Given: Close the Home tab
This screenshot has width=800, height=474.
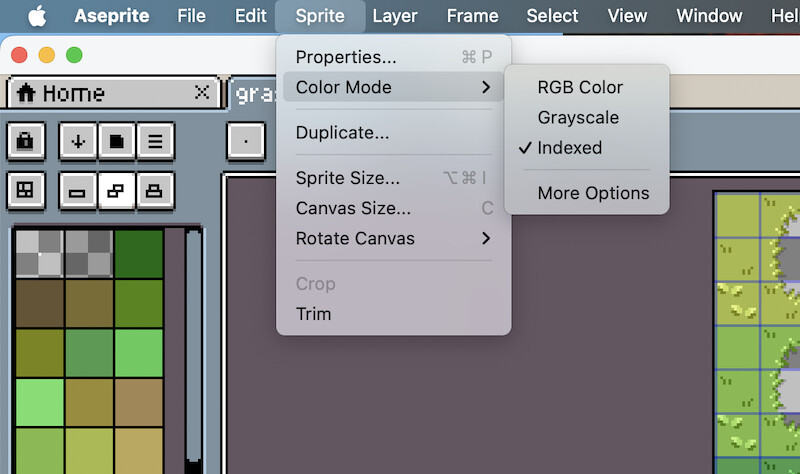Looking at the screenshot, I should pos(202,93).
